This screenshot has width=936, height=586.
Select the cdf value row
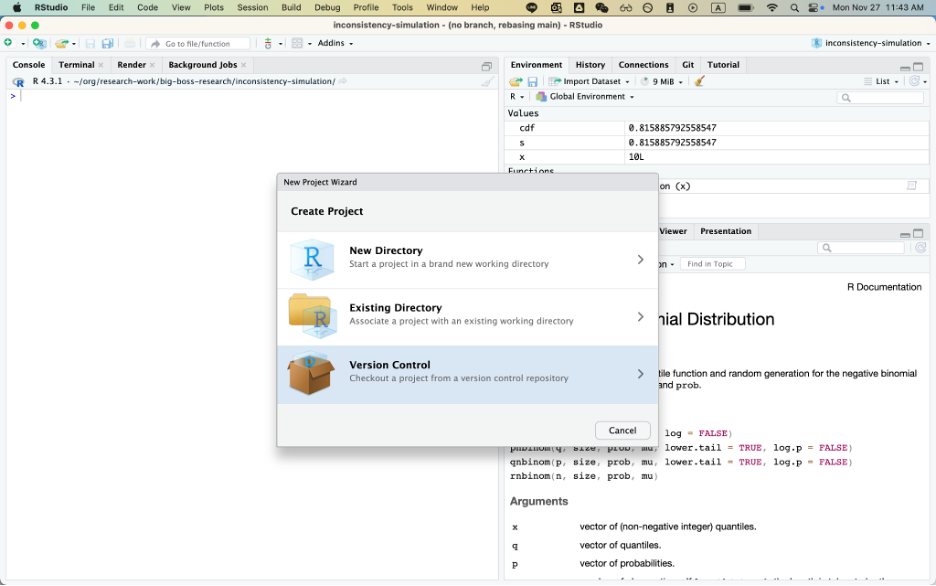click(x=716, y=128)
